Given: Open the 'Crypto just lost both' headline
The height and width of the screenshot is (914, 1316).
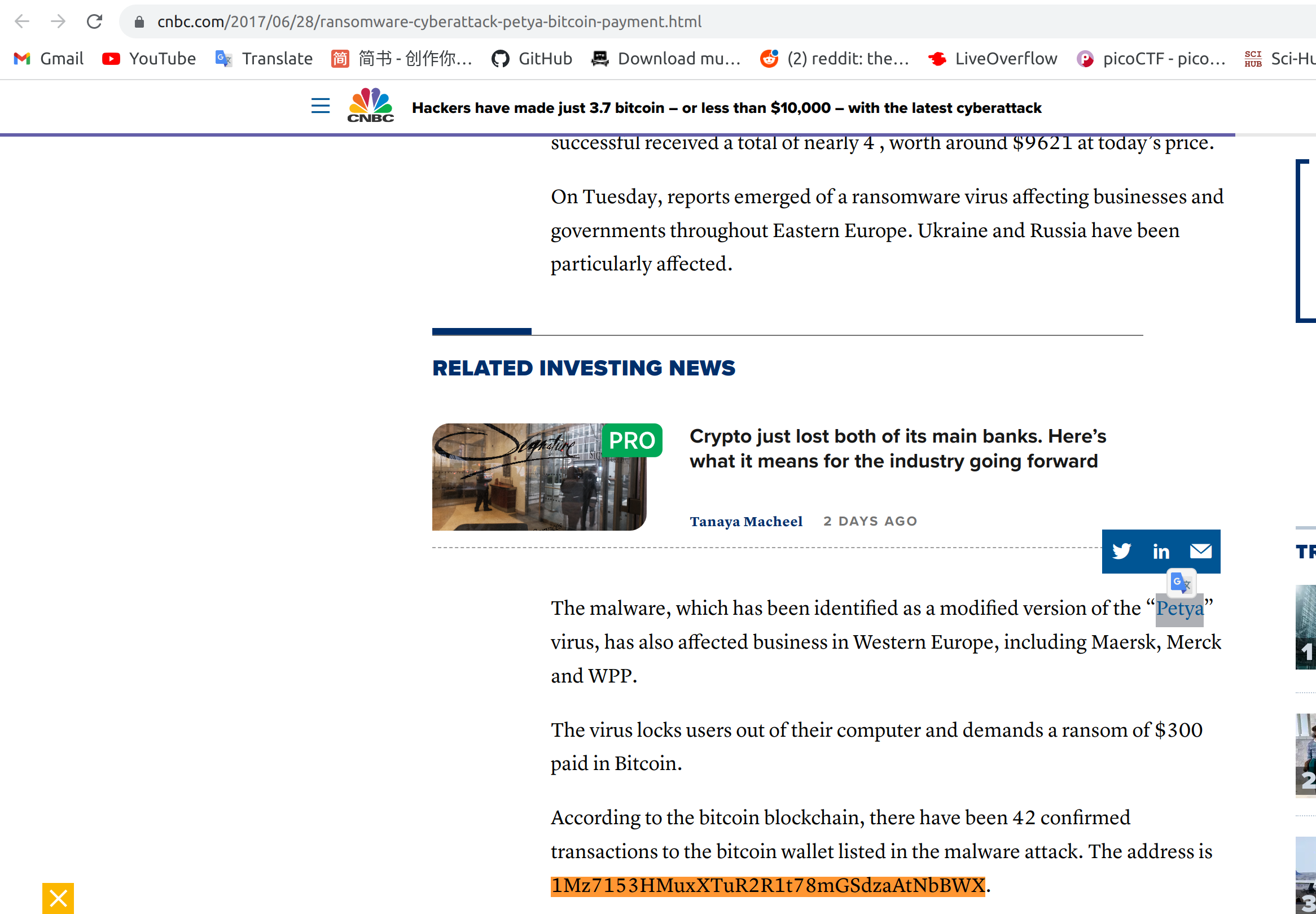Looking at the screenshot, I should [x=898, y=448].
